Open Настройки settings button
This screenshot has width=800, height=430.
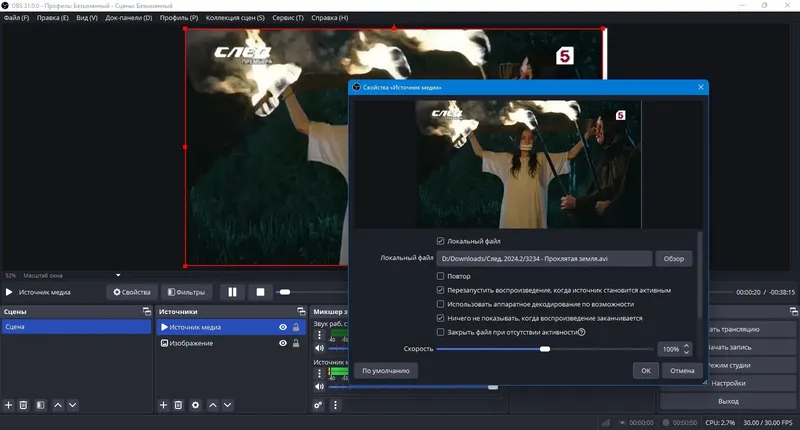728,383
